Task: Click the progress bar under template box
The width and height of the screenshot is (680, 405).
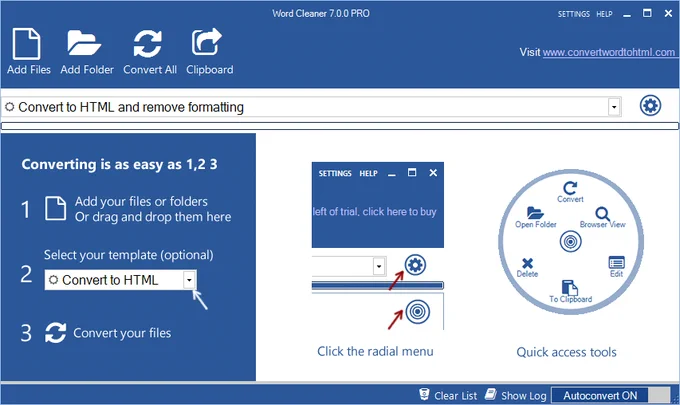Action: (x=340, y=126)
